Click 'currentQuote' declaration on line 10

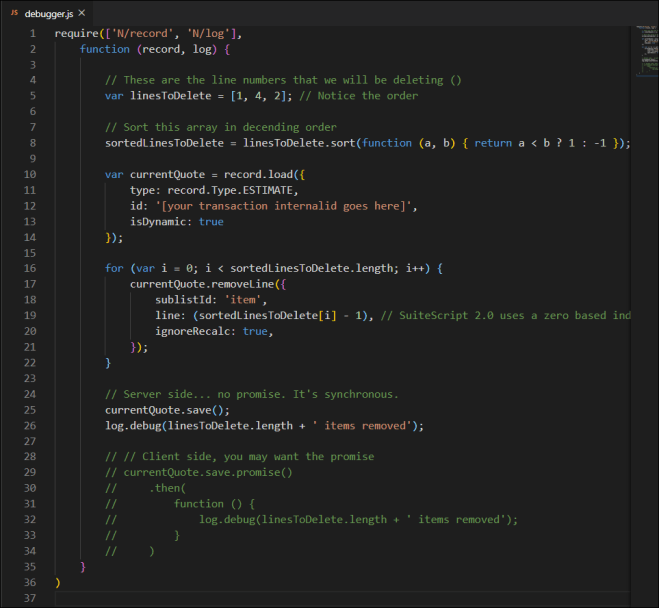pyautogui.click(x=167, y=174)
